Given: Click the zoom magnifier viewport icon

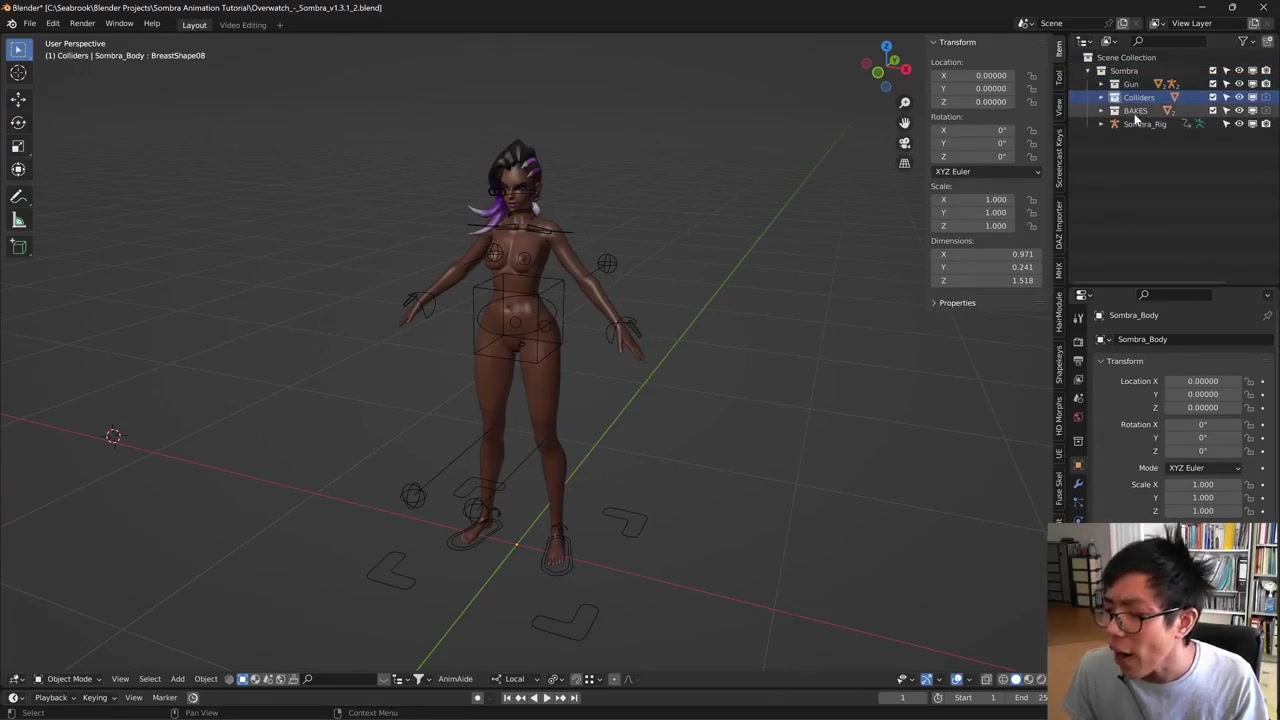Looking at the screenshot, I should [x=904, y=103].
